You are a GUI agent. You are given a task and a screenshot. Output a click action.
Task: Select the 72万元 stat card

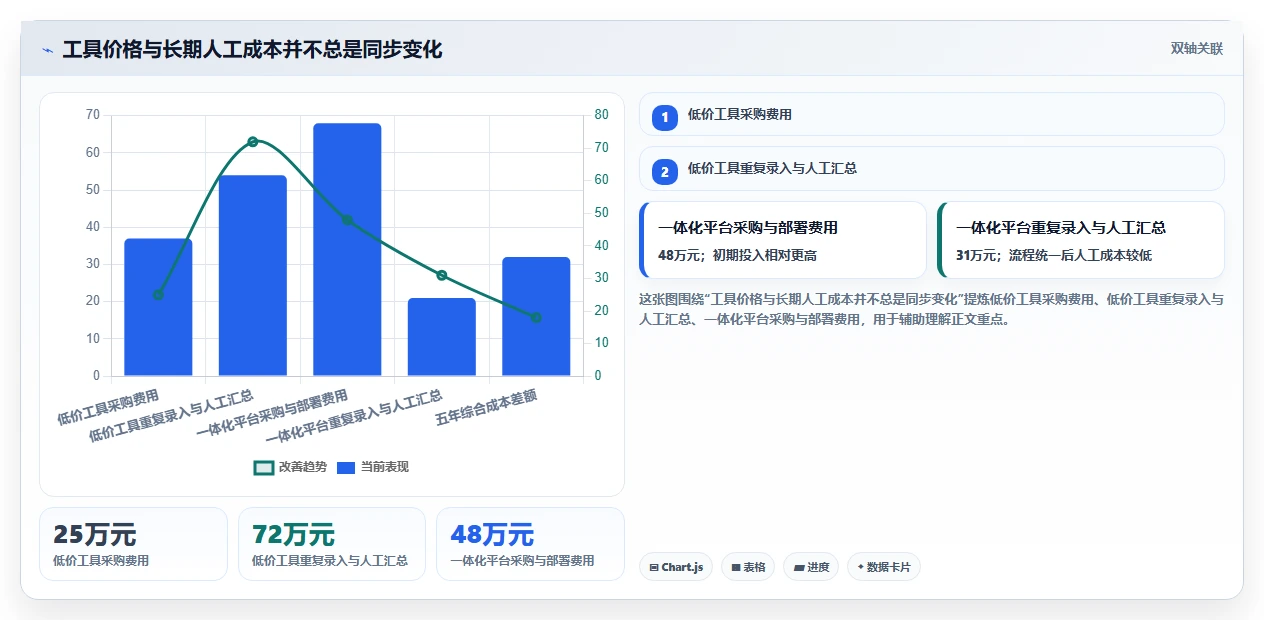332,544
